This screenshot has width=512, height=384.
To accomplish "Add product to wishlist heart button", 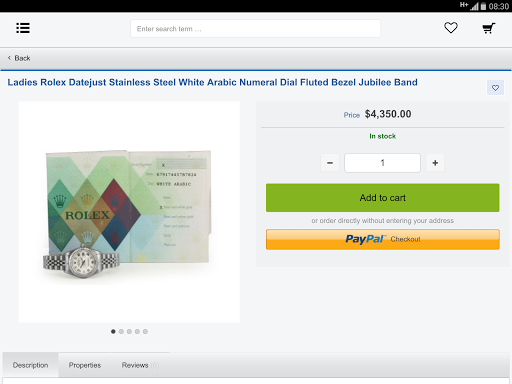I will coord(495,88).
